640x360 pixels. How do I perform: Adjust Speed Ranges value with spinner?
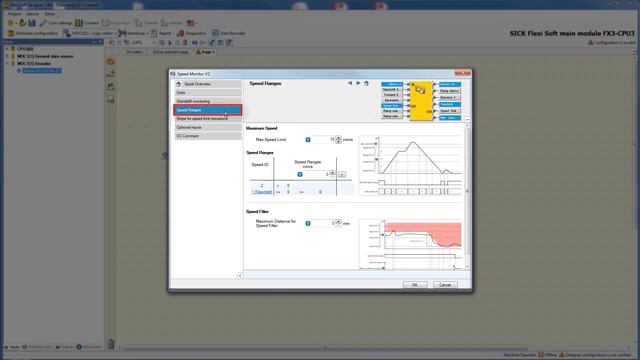point(333,174)
